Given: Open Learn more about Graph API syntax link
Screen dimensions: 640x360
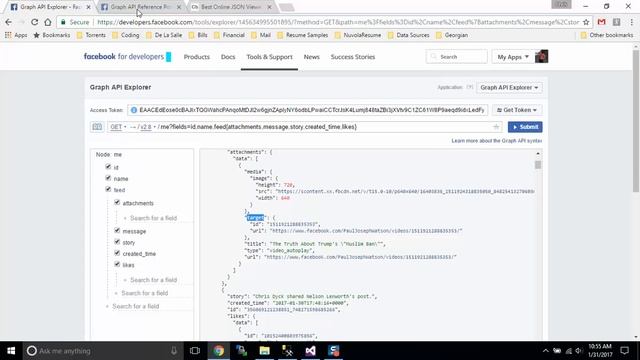Looking at the screenshot, I should point(497,141).
